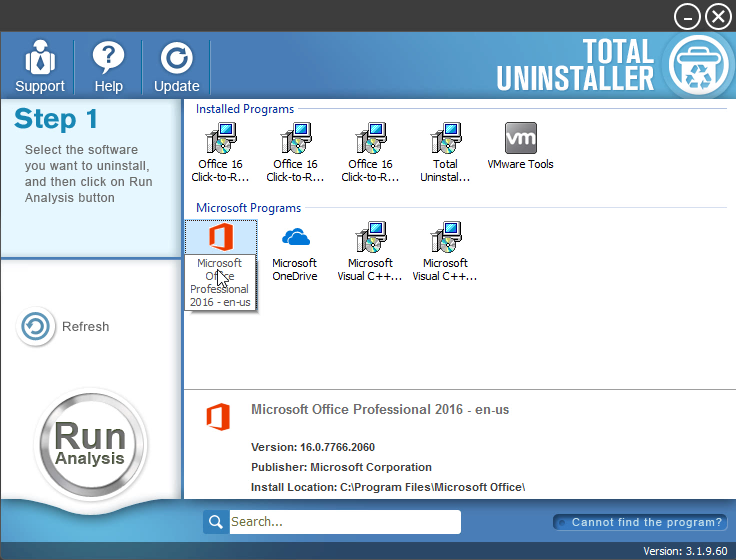Select the Microsoft OneDrive program
Screen dimensions: 736x560
(x=295, y=251)
